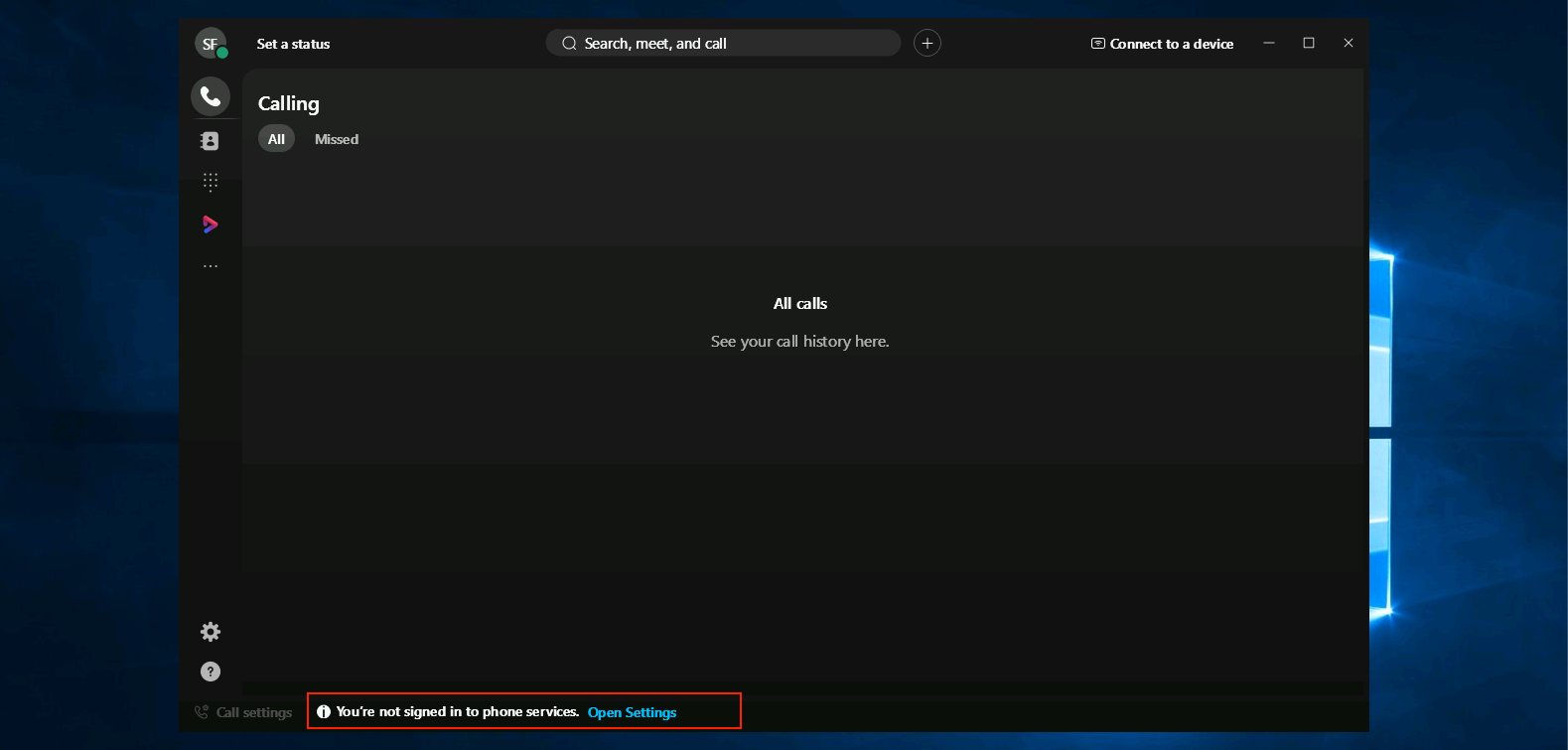Click the SF profile avatar
This screenshot has height=750, width=1568.
pyautogui.click(x=210, y=44)
